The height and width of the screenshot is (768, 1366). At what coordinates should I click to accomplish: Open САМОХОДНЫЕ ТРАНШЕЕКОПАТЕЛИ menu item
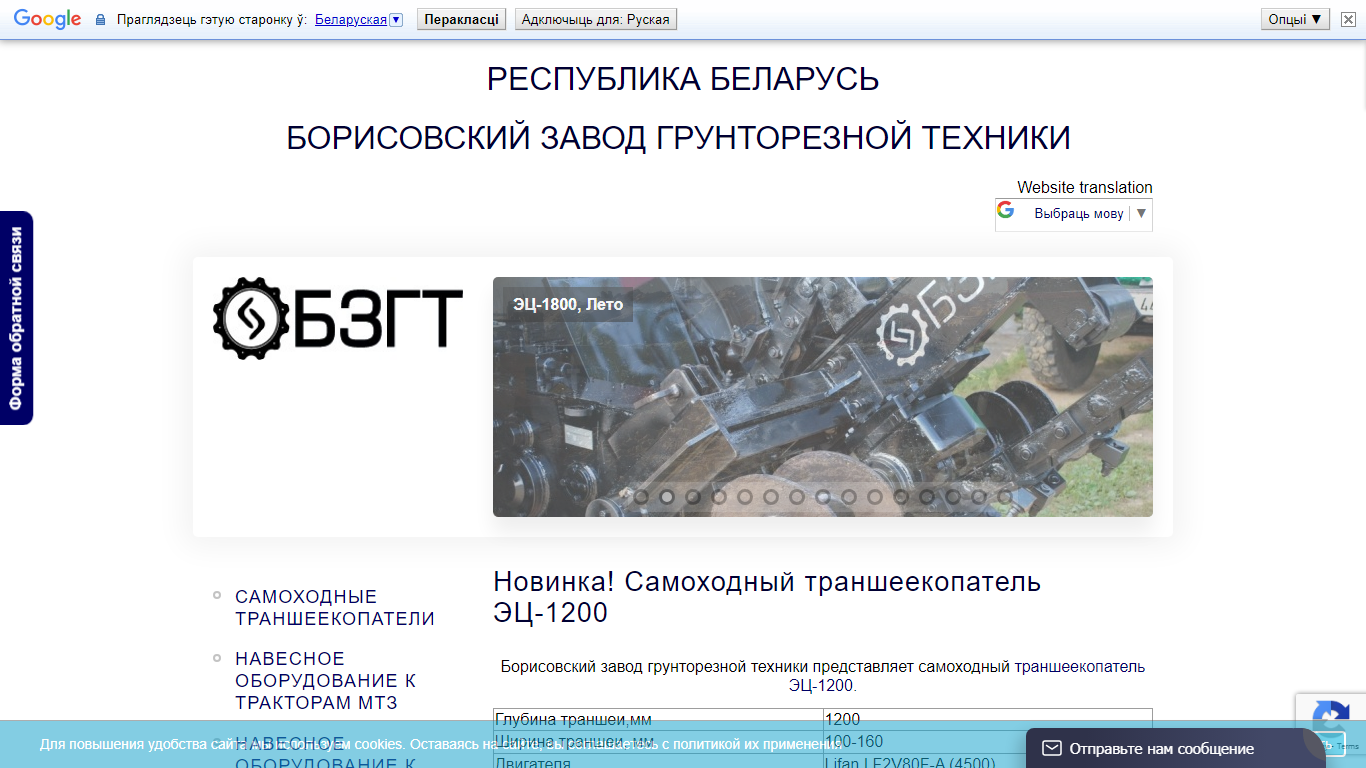point(335,608)
